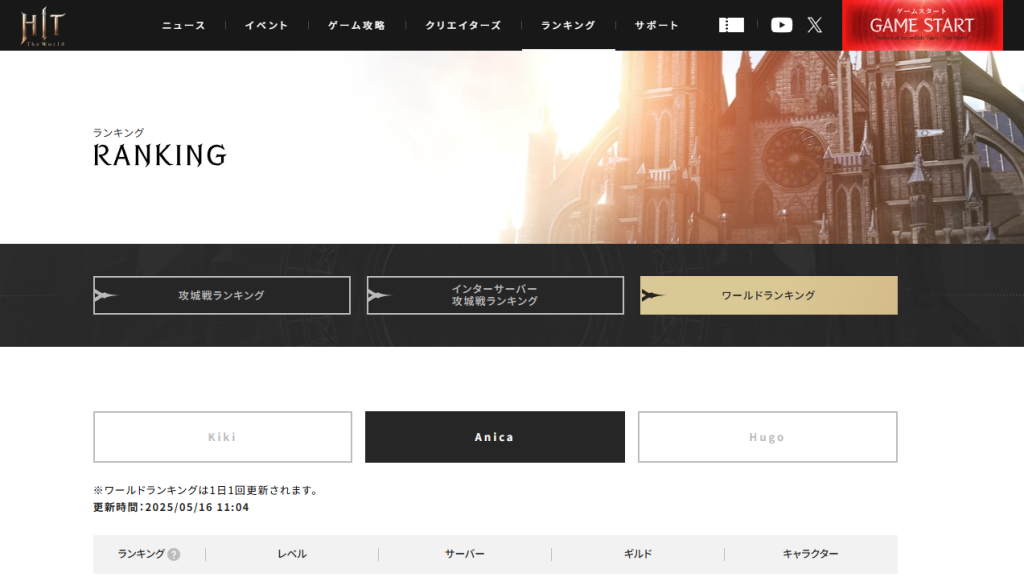Select the ワールドランキング button
Image resolution: width=1024 pixels, height=577 pixels.
pyautogui.click(x=768, y=295)
